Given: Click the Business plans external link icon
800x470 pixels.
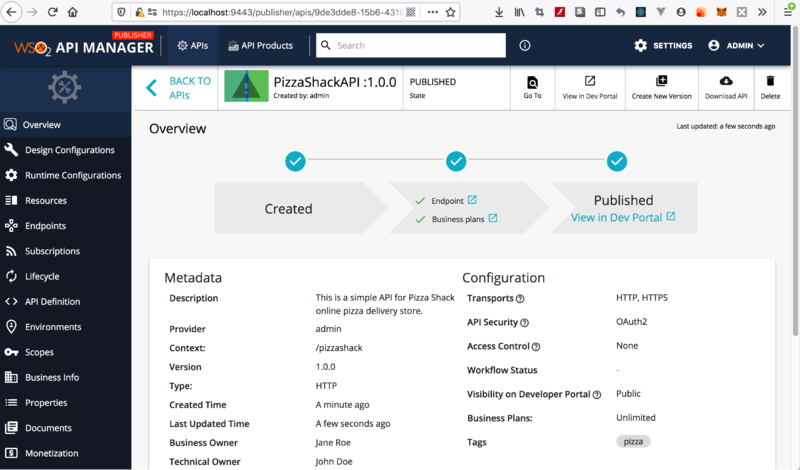Looking at the screenshot, I should [492, 218].
